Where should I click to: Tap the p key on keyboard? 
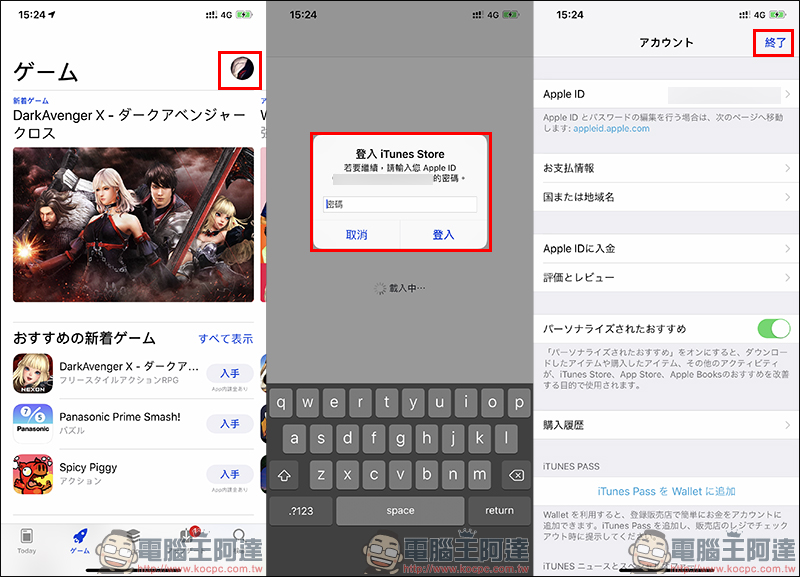tap(519, 403)
